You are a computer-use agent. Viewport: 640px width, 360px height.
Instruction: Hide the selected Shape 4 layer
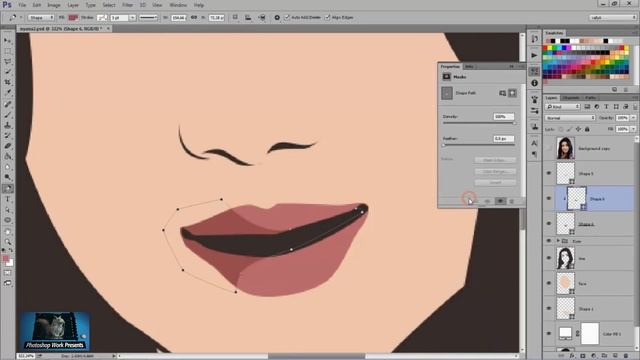(549, 198)
